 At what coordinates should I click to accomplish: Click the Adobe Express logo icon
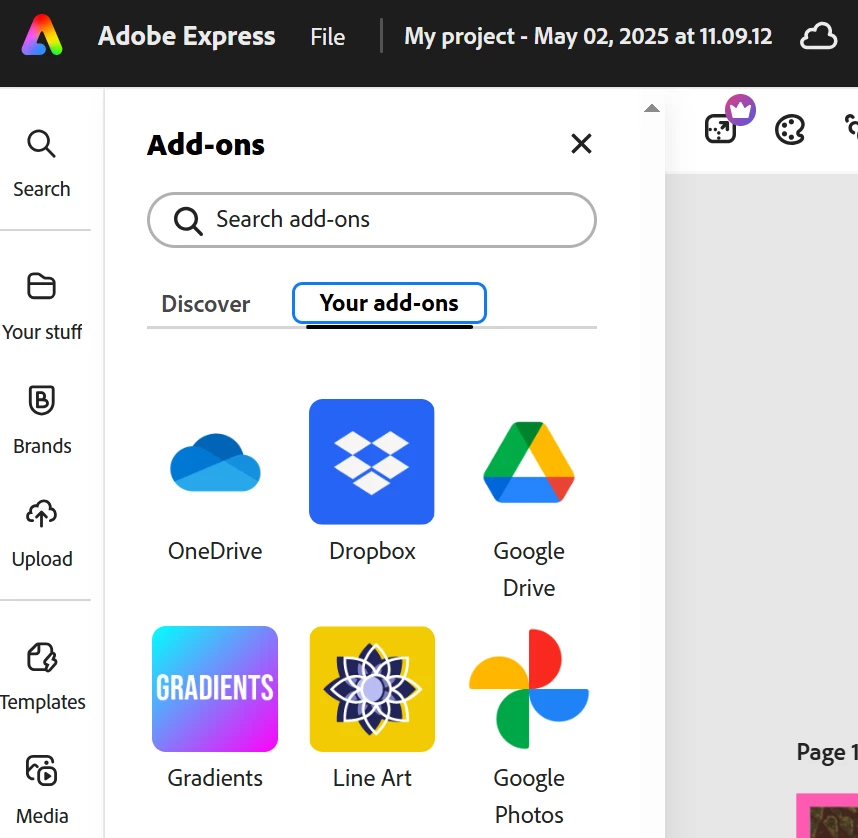pyautogui.click(x=42, y=36)
